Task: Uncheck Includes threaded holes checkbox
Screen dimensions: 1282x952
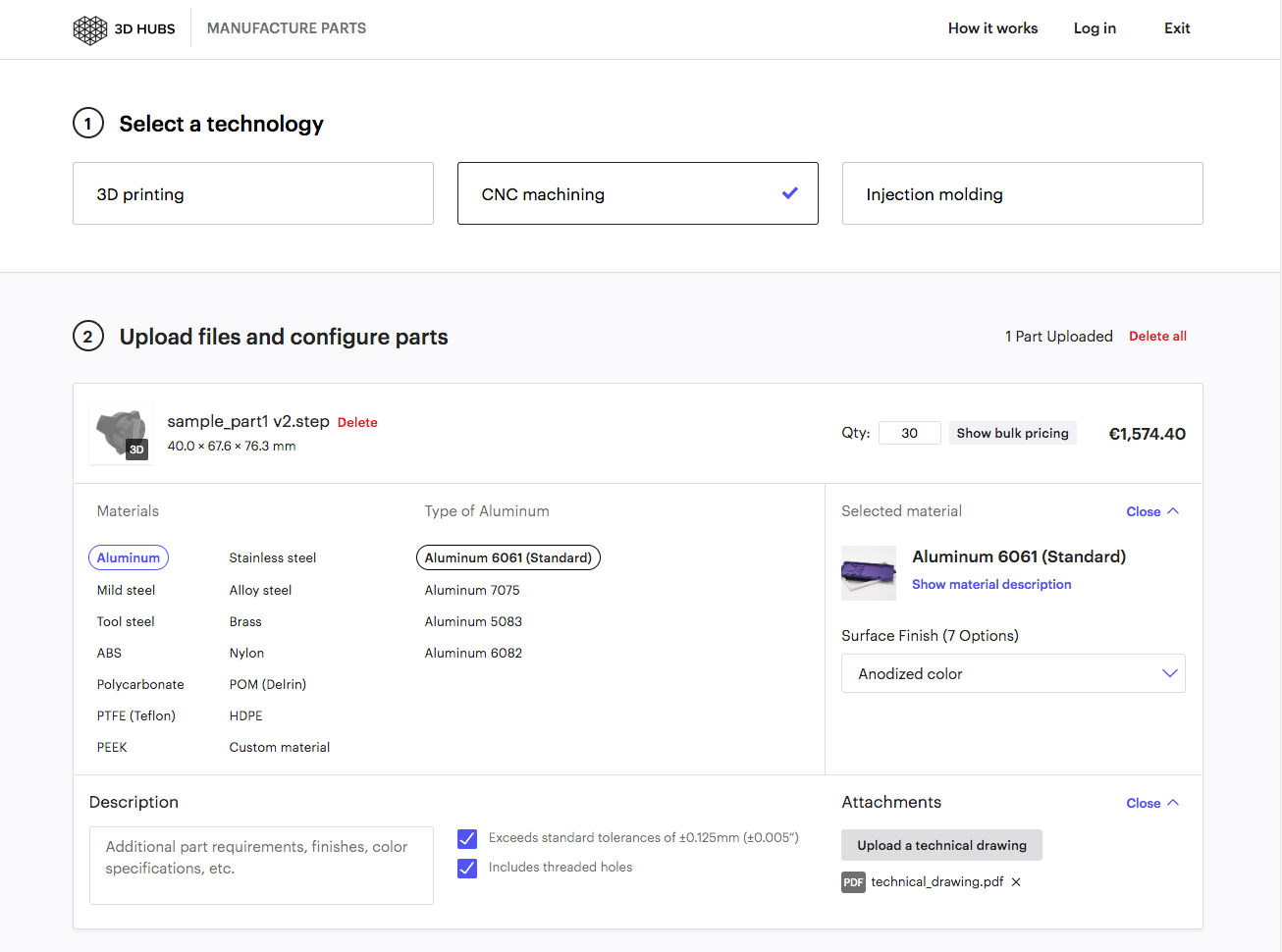Action: (x=467, y=868)
